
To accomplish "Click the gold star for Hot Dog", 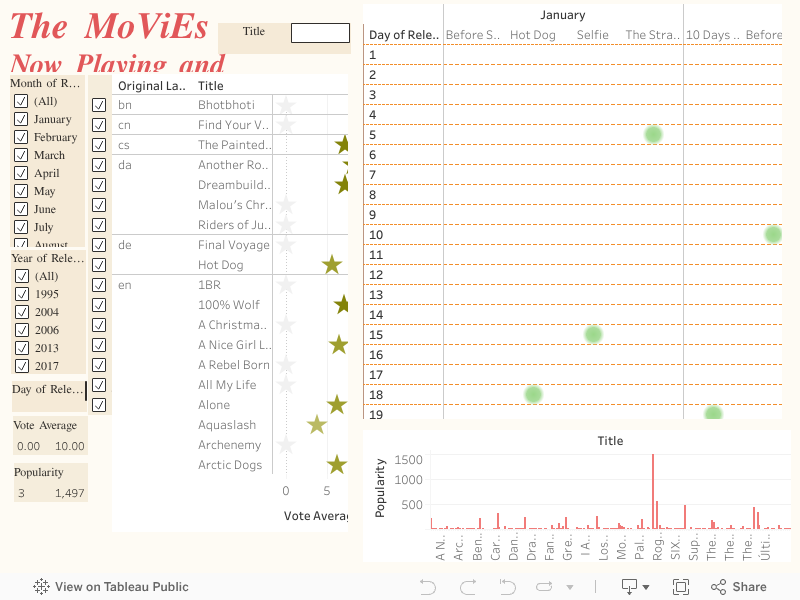I will [332, 265].
